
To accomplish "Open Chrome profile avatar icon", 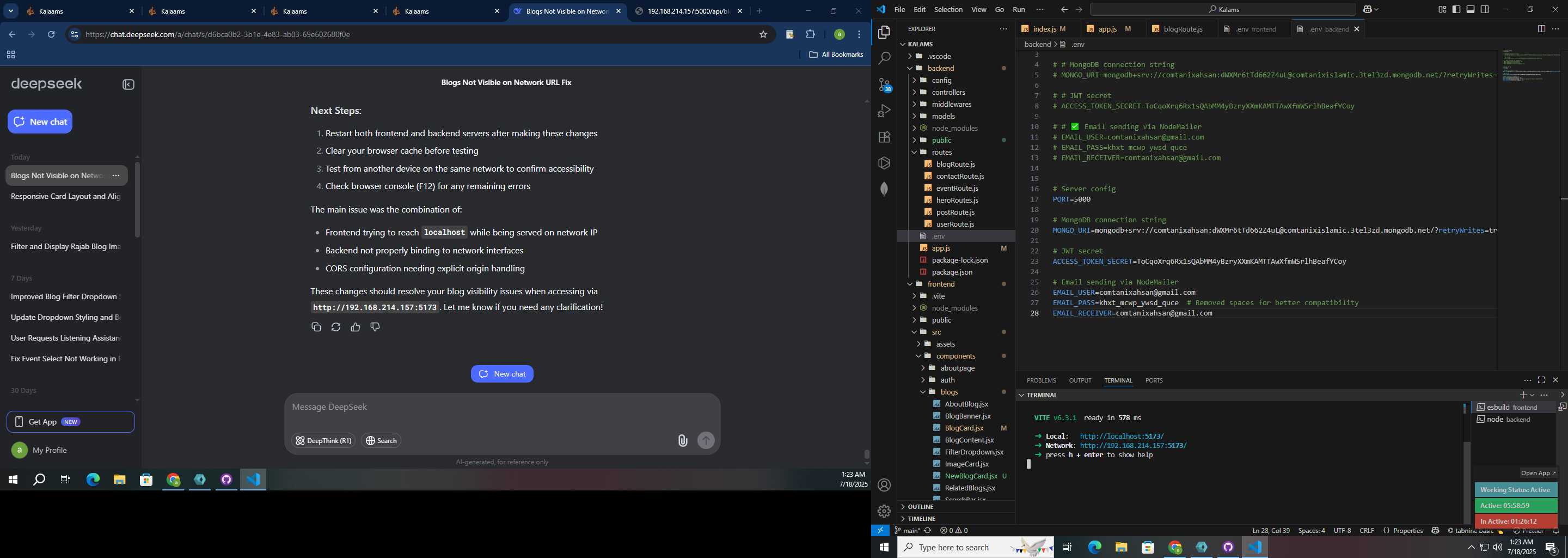I will [840, 35].
